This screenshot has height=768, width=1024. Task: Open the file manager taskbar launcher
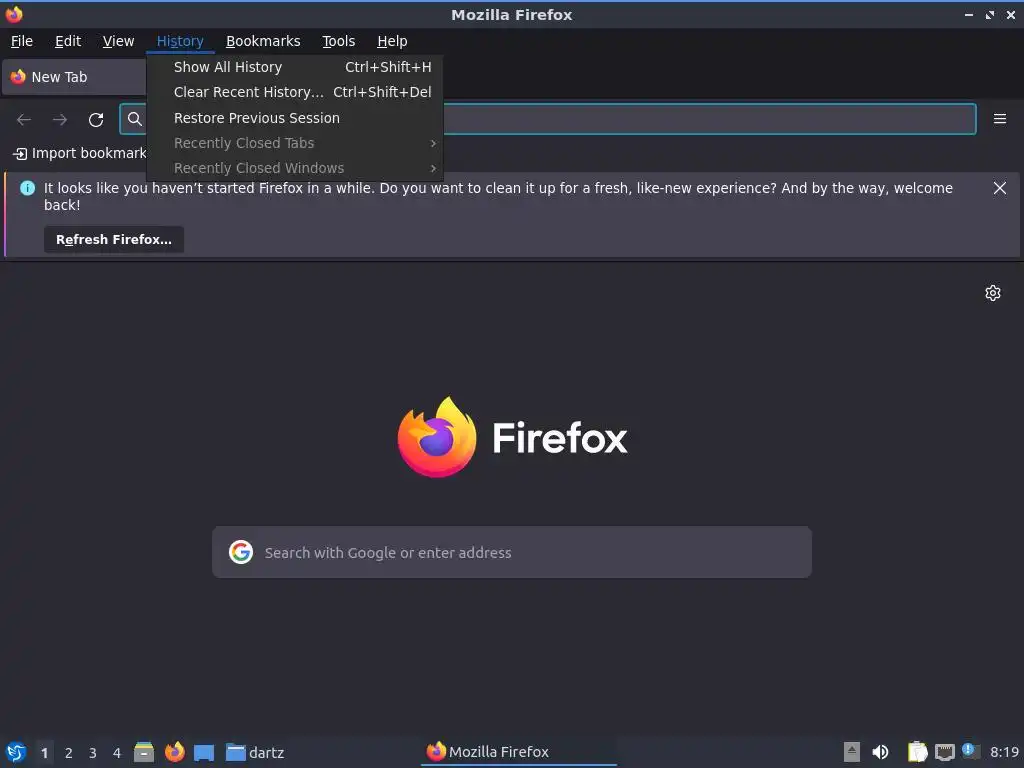pos(144,752)
